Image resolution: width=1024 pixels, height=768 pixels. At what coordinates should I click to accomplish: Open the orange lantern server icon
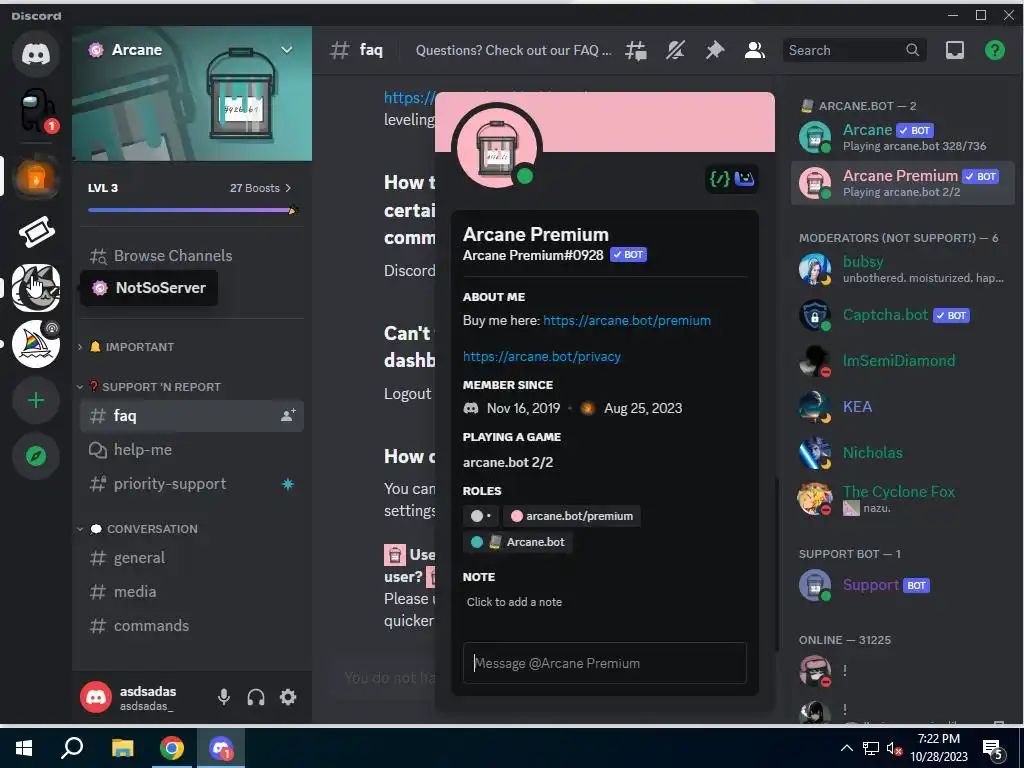point(36,176)
